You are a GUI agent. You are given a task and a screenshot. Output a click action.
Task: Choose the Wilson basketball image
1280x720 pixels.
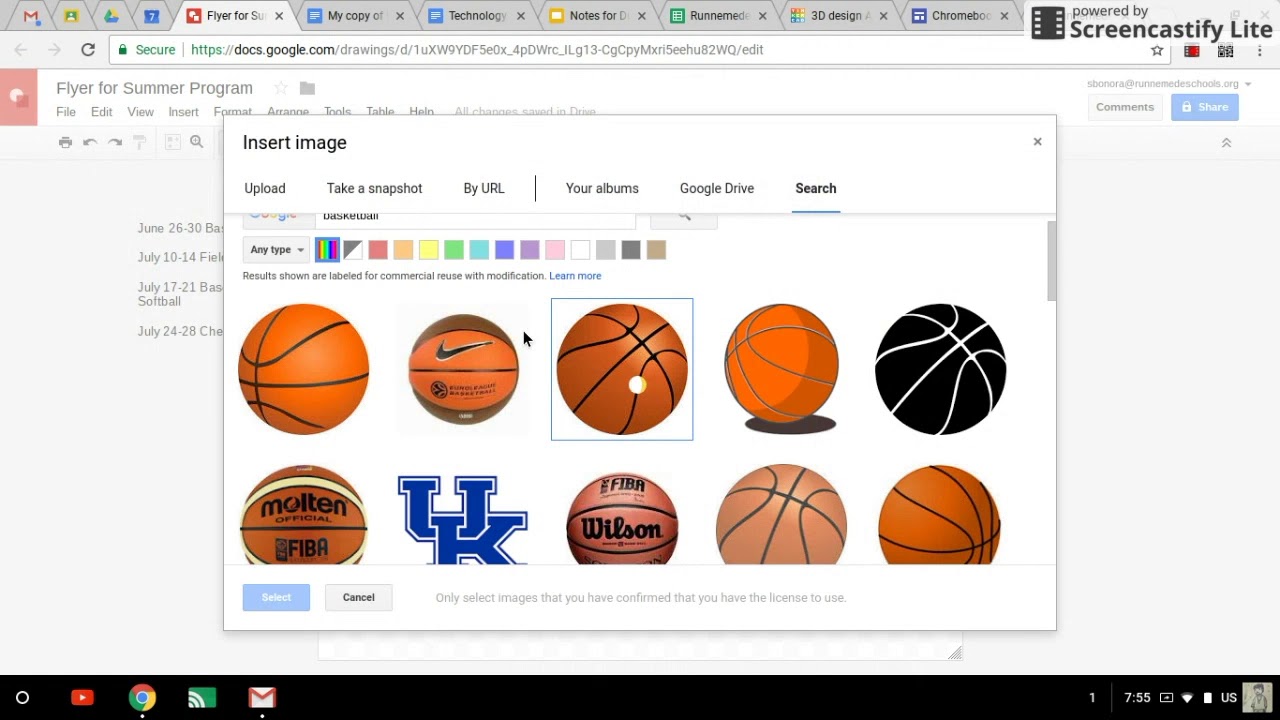coord(622,517)
